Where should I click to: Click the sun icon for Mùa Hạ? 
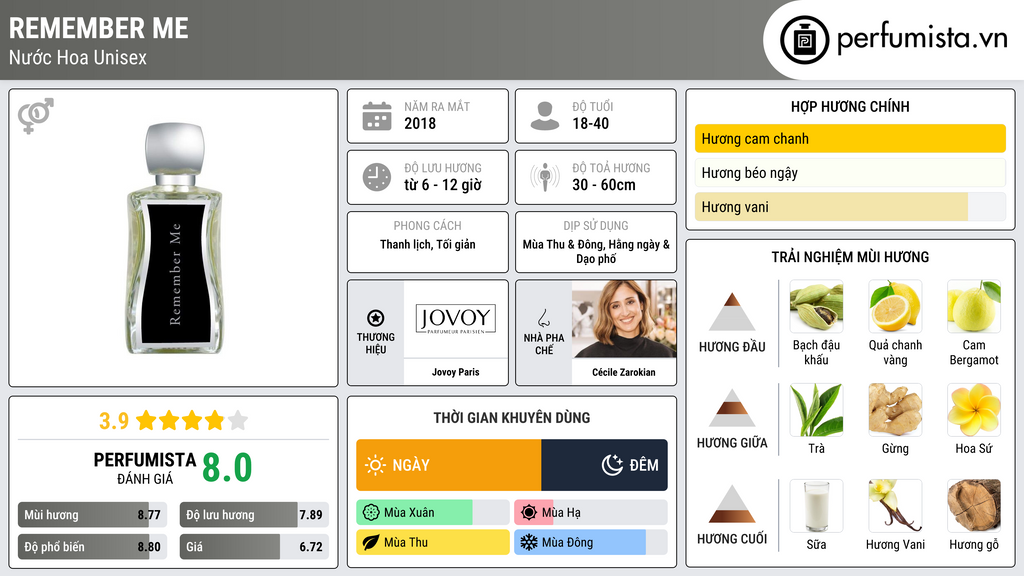click(529, 513)
